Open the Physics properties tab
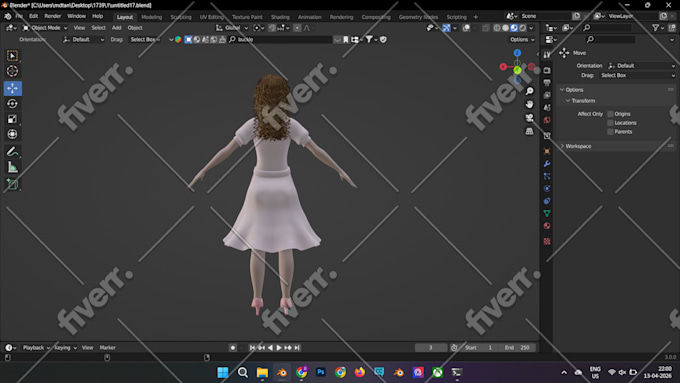The height and width of the screenshot is (383, 680). tap(547, 189)
